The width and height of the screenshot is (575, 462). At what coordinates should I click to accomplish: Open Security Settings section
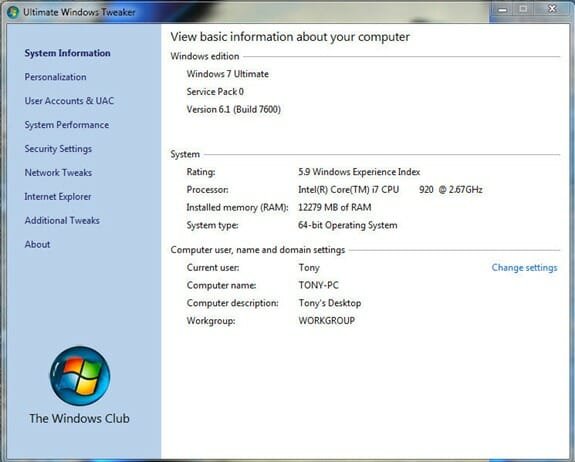(58, 149)
